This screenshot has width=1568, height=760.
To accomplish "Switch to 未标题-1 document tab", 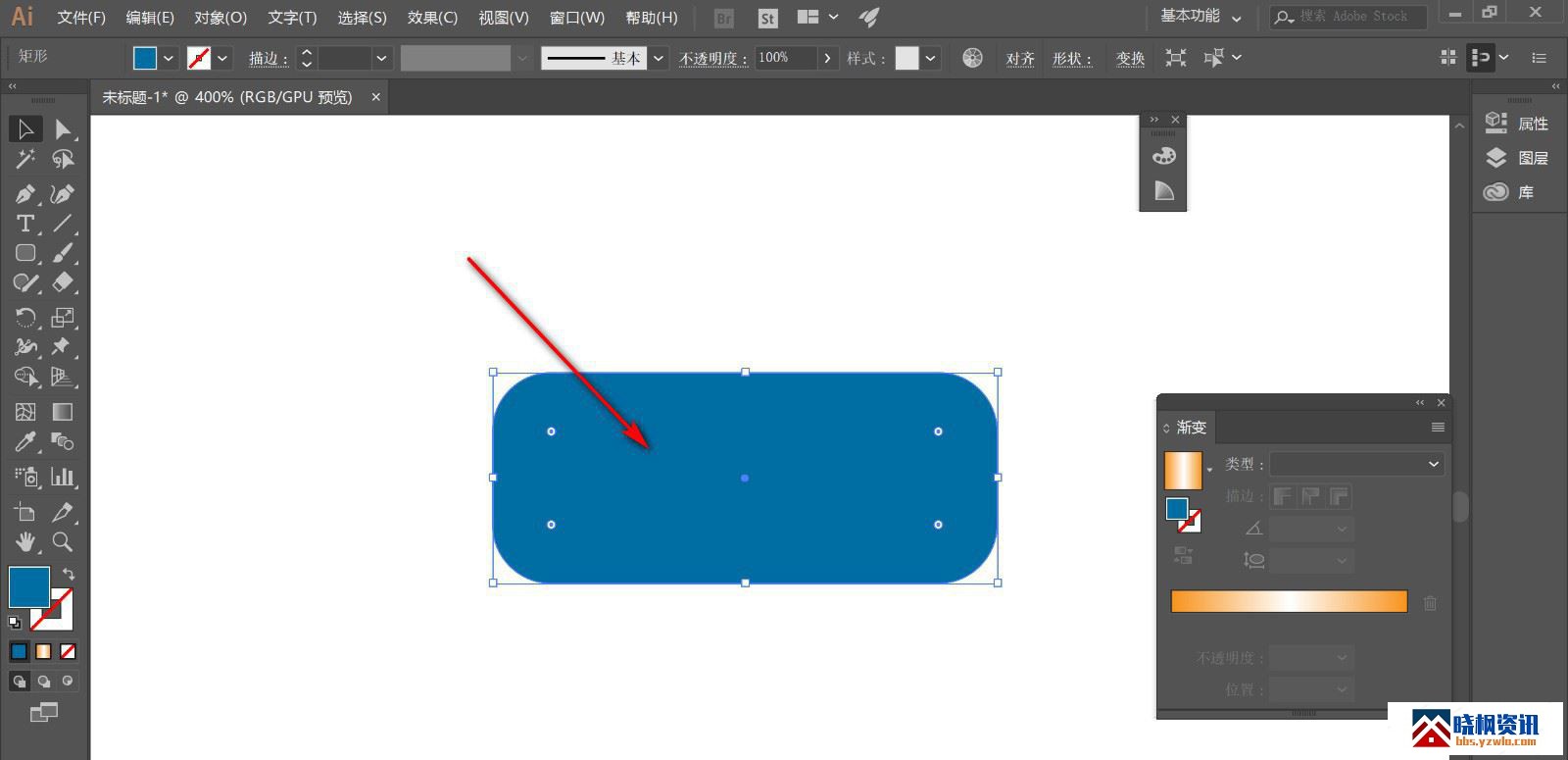I will [227, 97].
